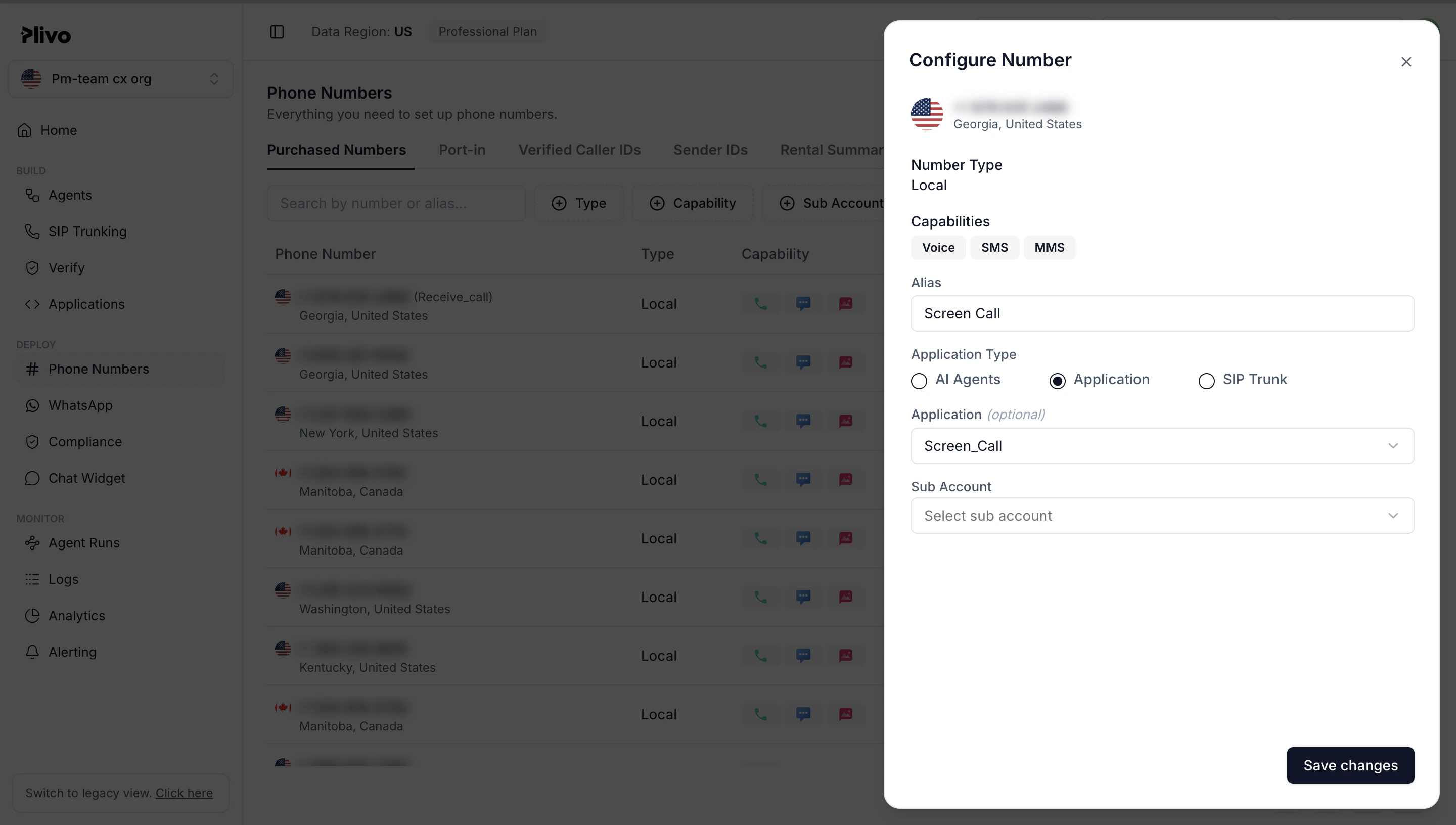Click the Professional Plan badge

coord(487,32)
